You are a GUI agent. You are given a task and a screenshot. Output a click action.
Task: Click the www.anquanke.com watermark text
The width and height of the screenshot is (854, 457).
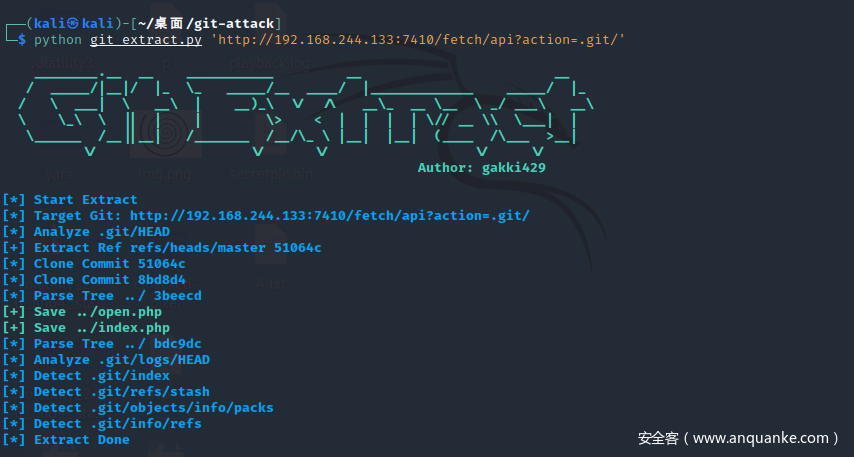[762, 438]
